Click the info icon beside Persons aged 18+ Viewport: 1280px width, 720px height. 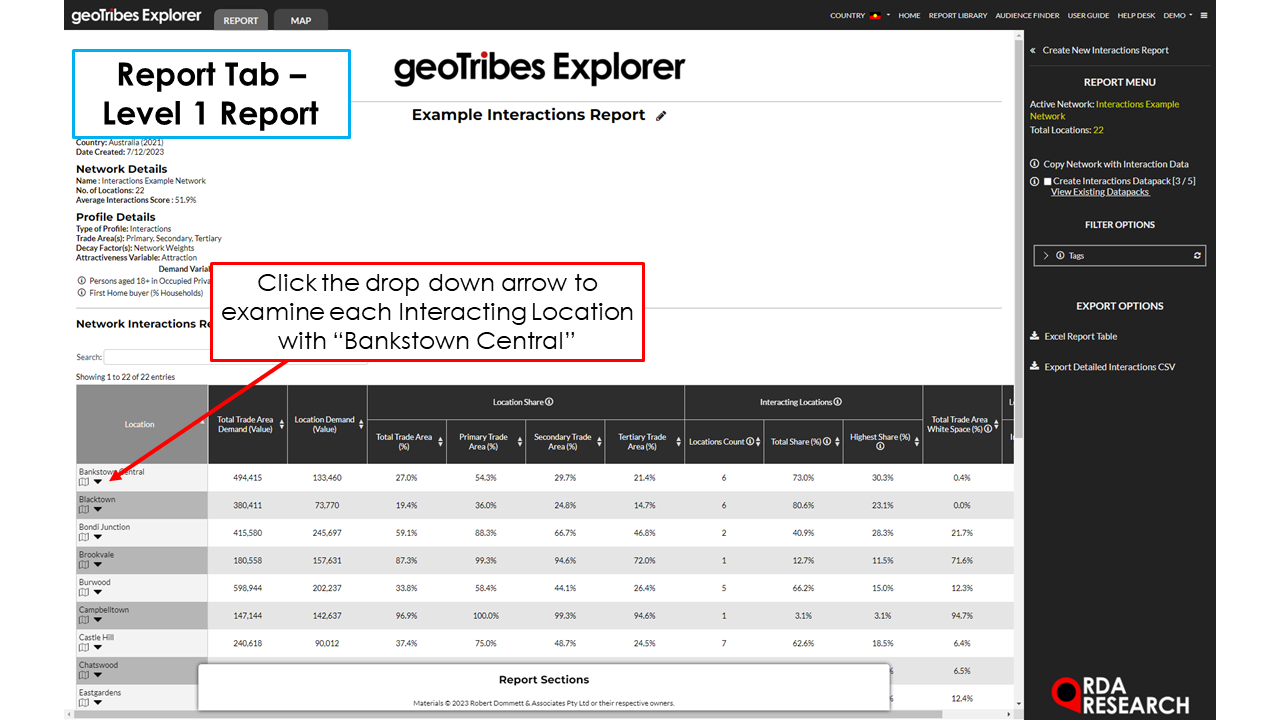[x=82, y=281]
